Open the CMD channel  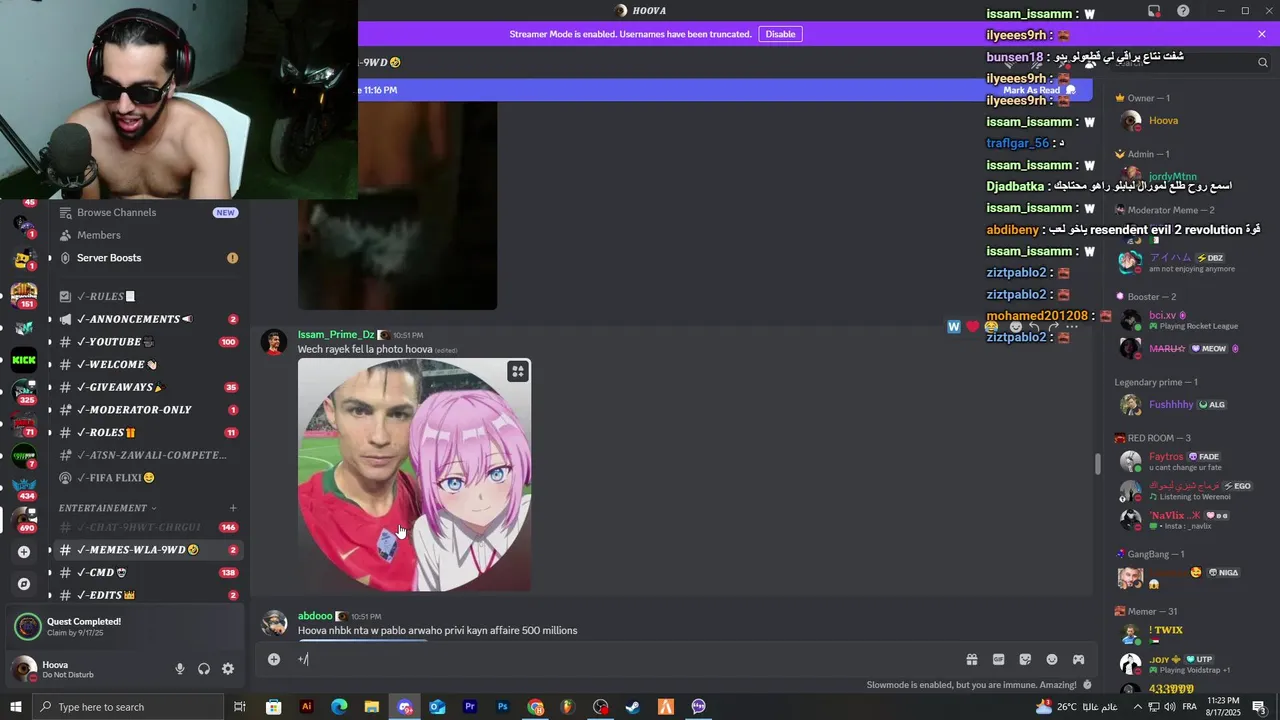coord(147,573)
